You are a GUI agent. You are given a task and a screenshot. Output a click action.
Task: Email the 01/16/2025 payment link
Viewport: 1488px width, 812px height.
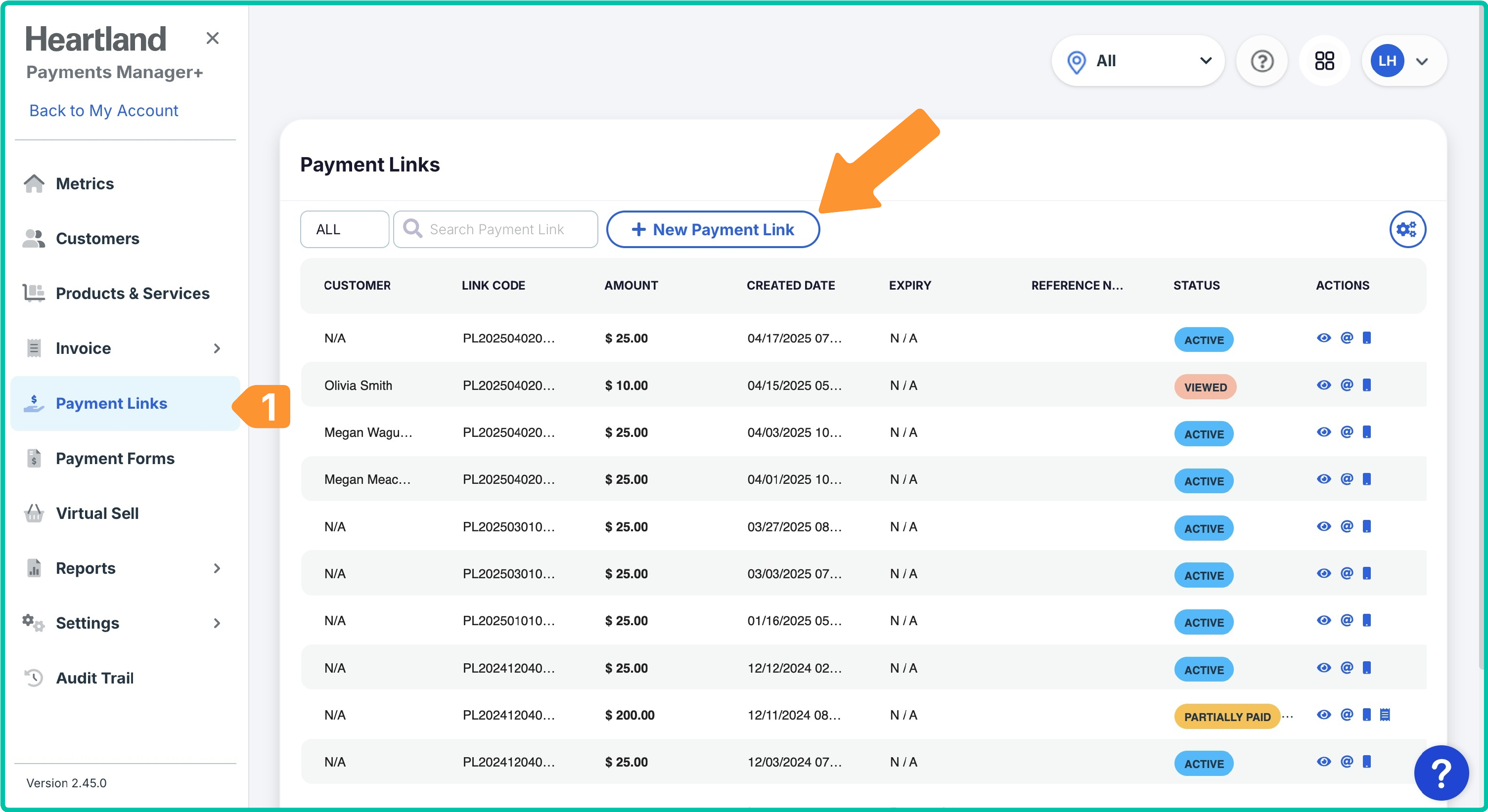(1347, 620)
